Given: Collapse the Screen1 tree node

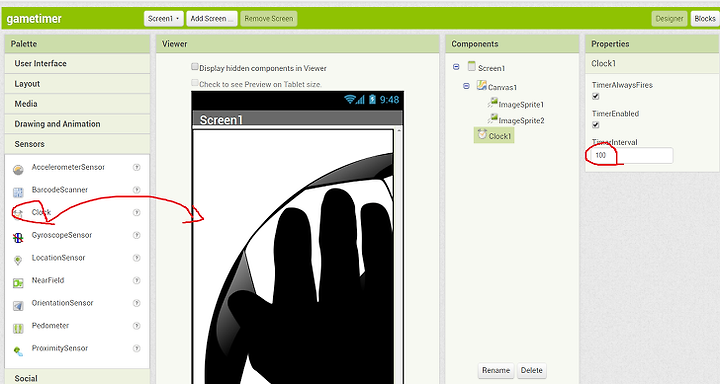Looking at the screenshot, I should (456, 67).
